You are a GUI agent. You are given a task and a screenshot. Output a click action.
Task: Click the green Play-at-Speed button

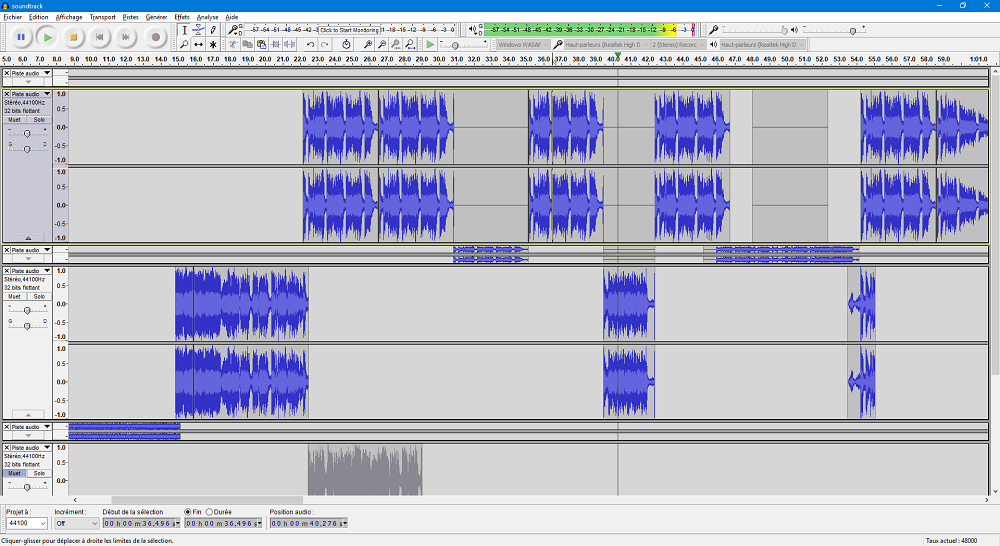point(430,45)
